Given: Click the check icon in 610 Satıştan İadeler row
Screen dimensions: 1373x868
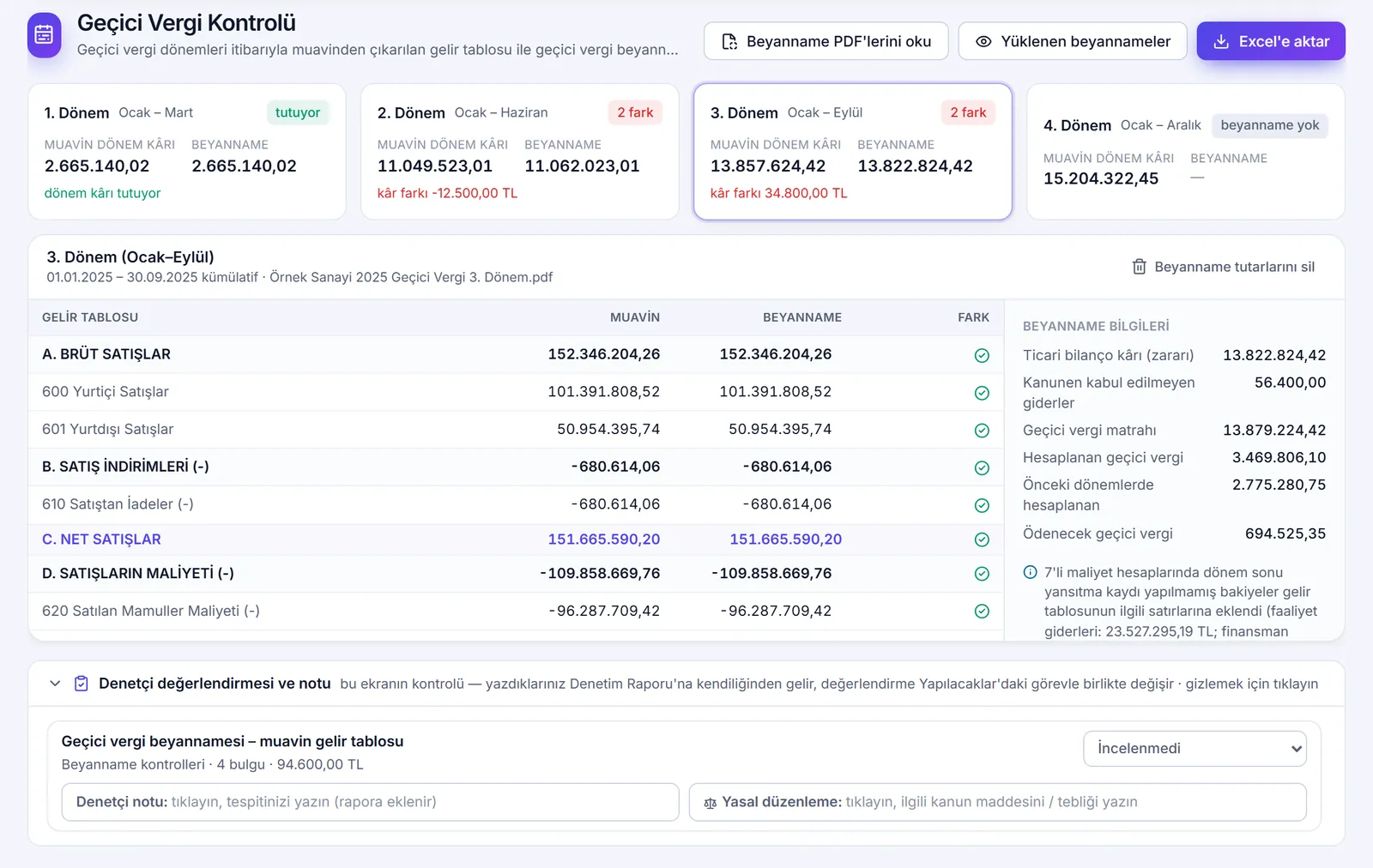Looking at the screenshot, I should 982,506.
